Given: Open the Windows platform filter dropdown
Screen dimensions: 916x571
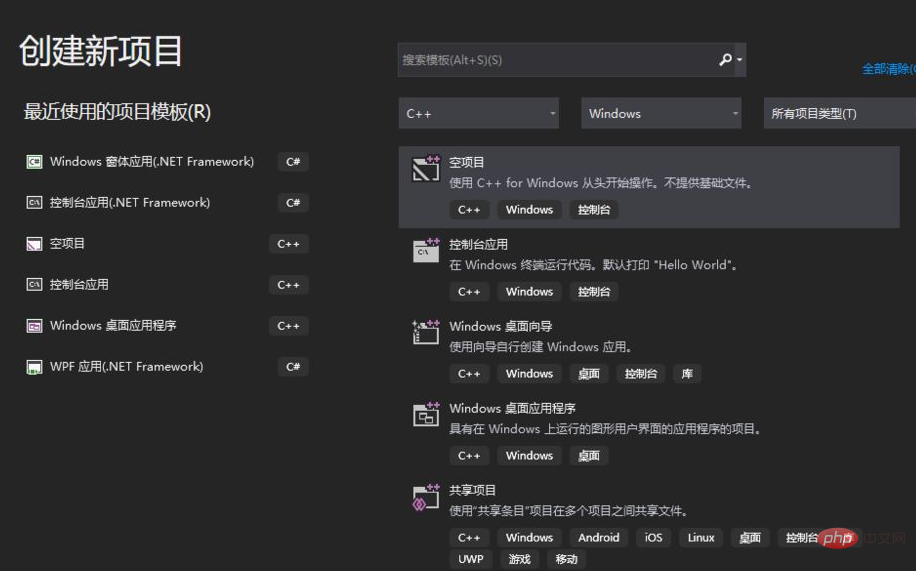Looking at the screenshot, I should coord(661,113).
